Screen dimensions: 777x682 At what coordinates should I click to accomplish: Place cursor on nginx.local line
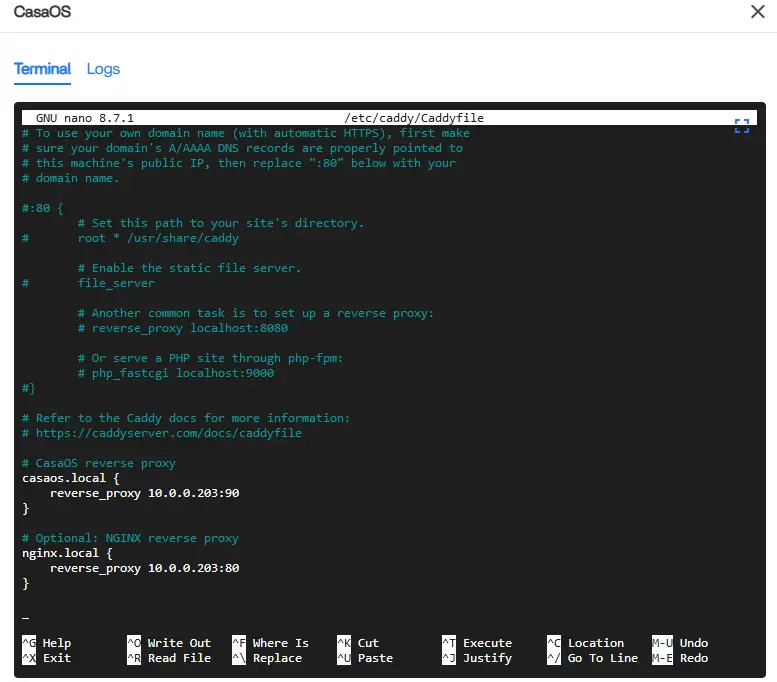pyautogui.click(x=67, y=553)
